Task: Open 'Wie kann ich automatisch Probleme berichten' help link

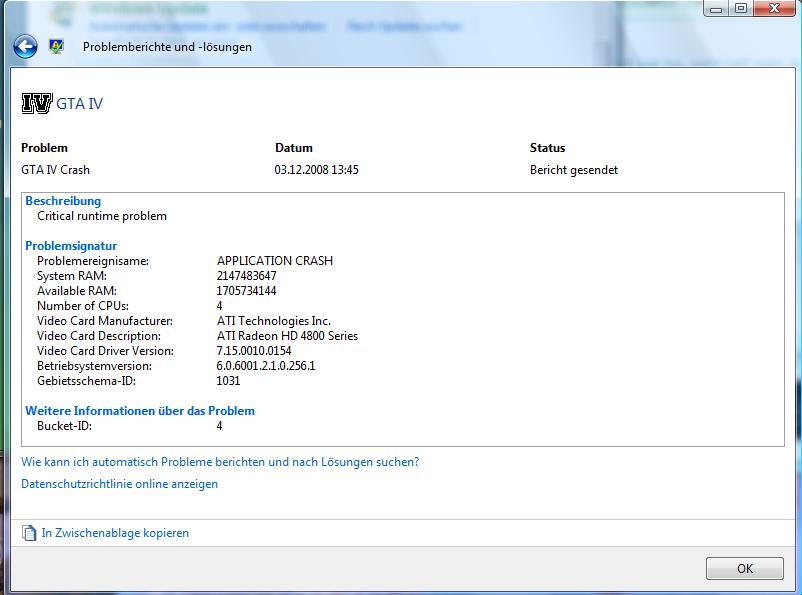Action: [220, 461]
